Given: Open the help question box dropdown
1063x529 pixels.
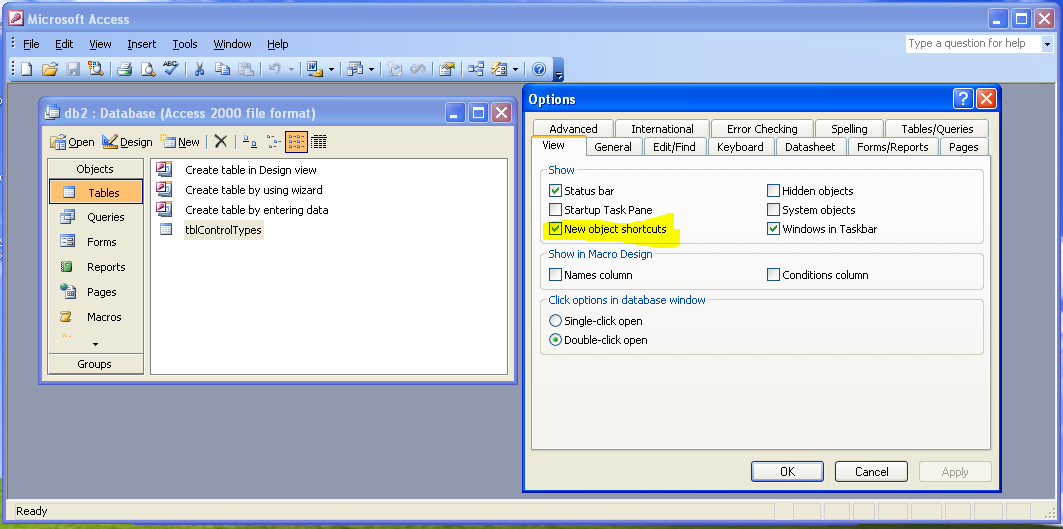Looking at the screenshot, I should (1047, 43).
